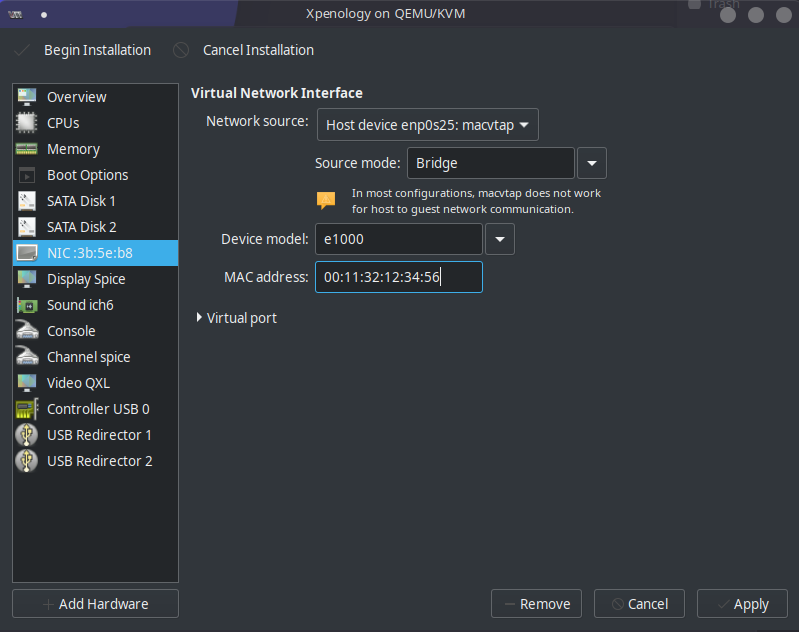Viewport: 799px width, 632px height.
Task: Open the Device model dropdown arrow
Action: tap(500, 239)
